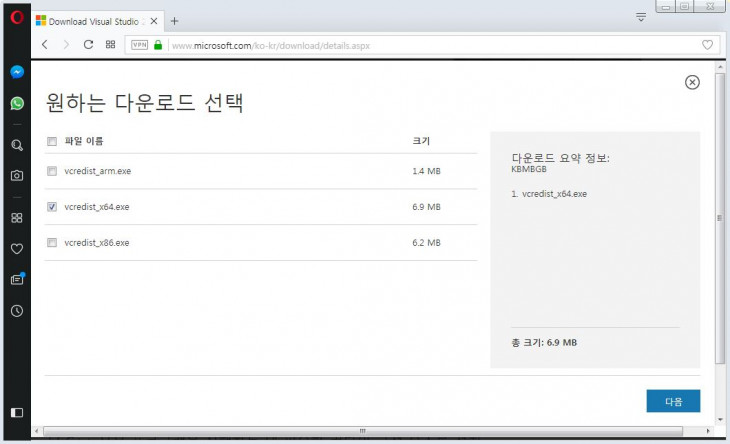Screen dimensions: 730x444
Task: Click vcredist_x64.exe file name in list
Action: click(97, 207)
